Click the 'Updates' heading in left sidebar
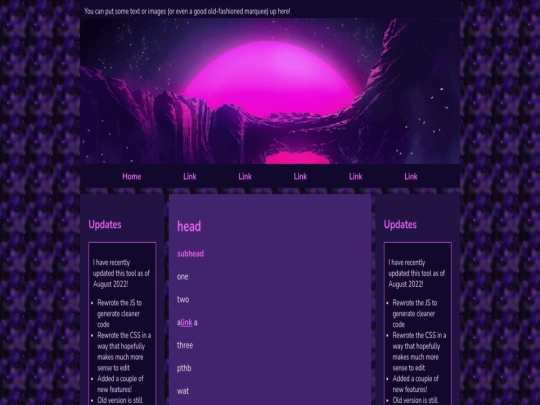This screenshot has width=540, height=405. [x=105, y=225]
